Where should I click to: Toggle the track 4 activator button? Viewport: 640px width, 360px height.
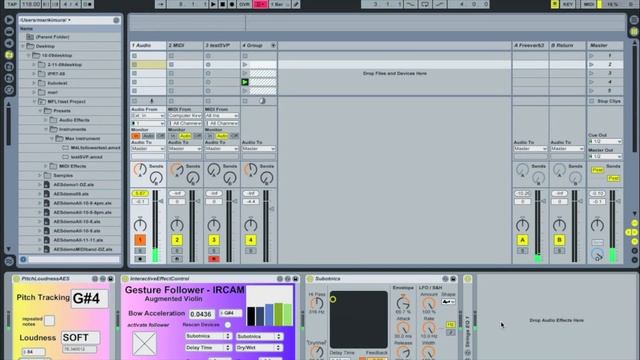251,240
